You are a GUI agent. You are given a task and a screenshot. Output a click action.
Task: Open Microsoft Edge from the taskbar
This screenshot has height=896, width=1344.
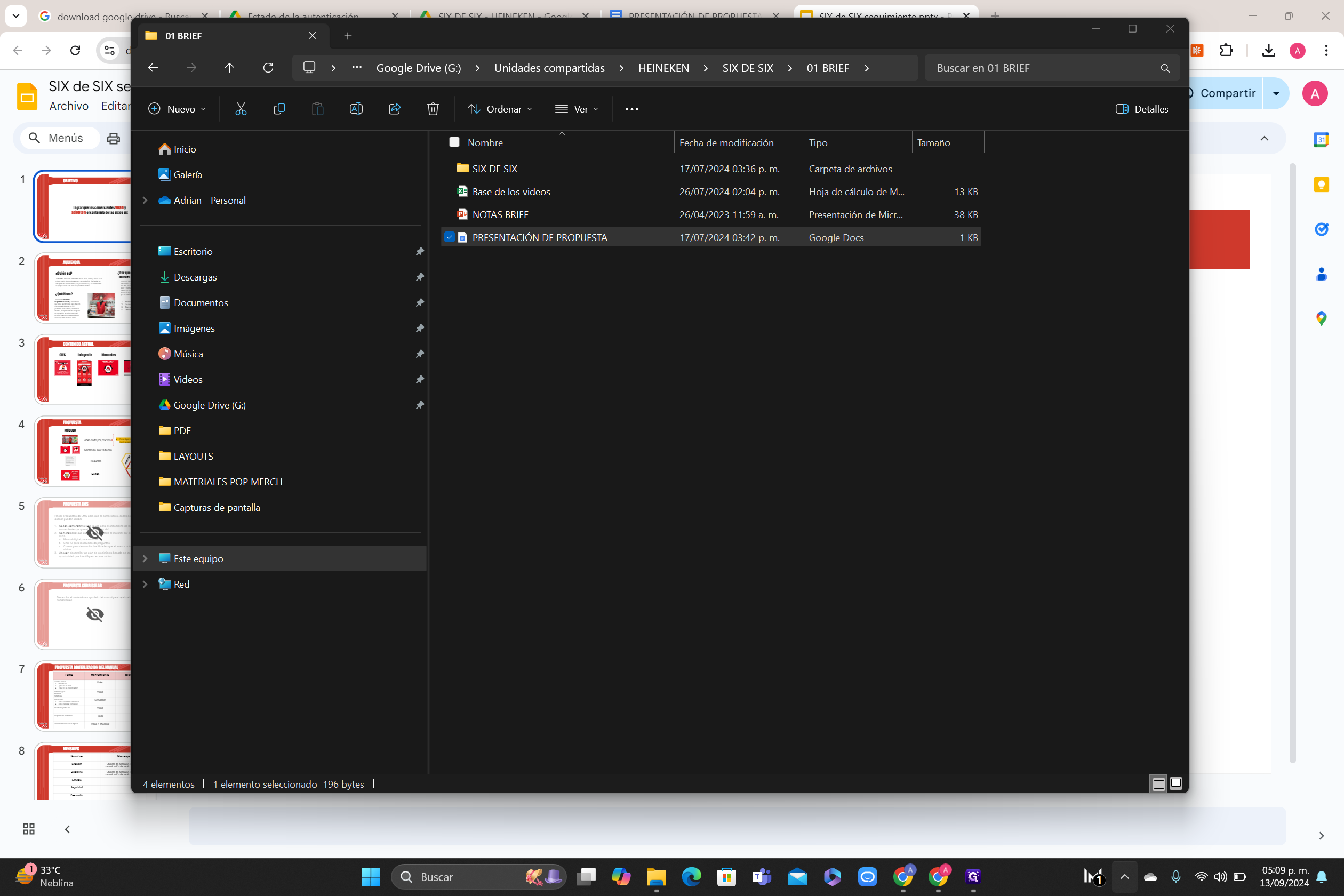coord(691,877)
